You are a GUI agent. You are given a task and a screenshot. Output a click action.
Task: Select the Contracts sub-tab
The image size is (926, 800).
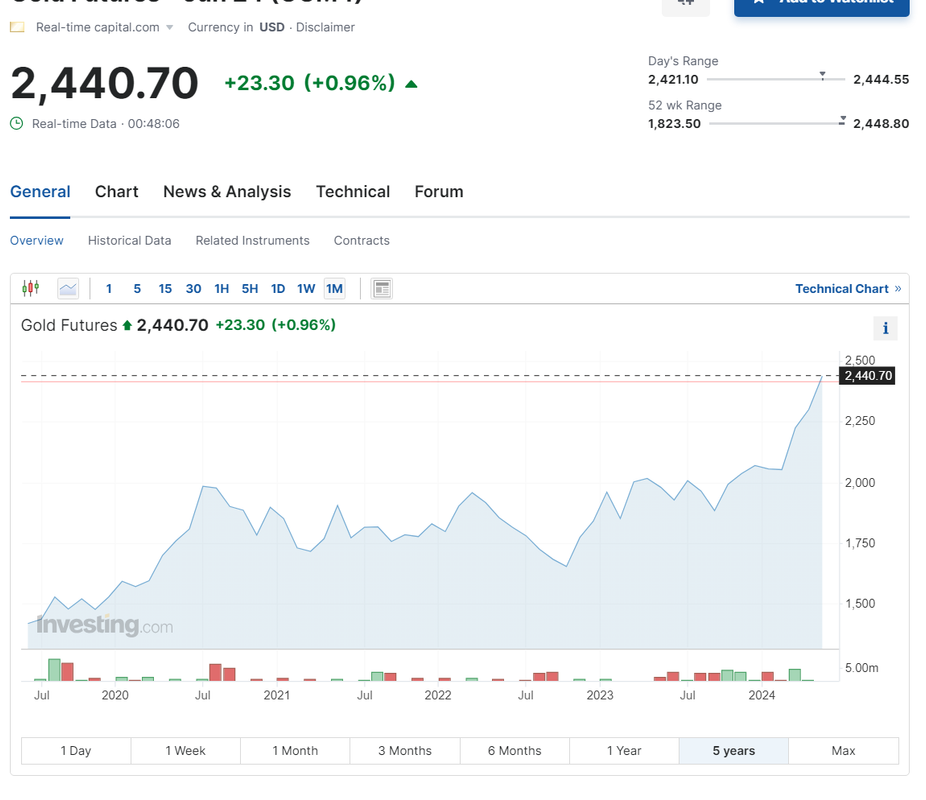[x=361, y=240]
